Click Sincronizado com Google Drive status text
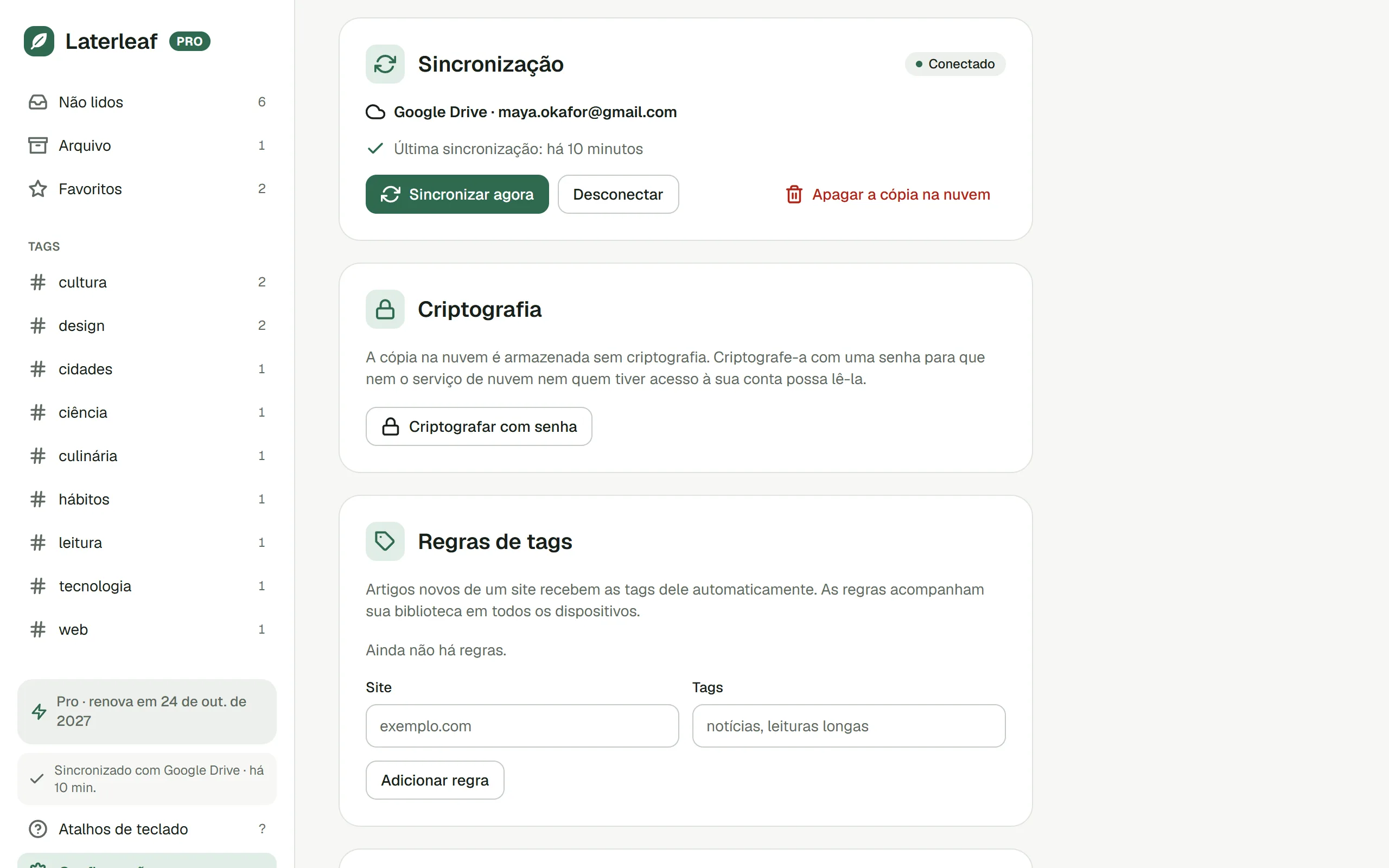The width and height of the screenshot is (1389, 868). [x=159, y=778]
